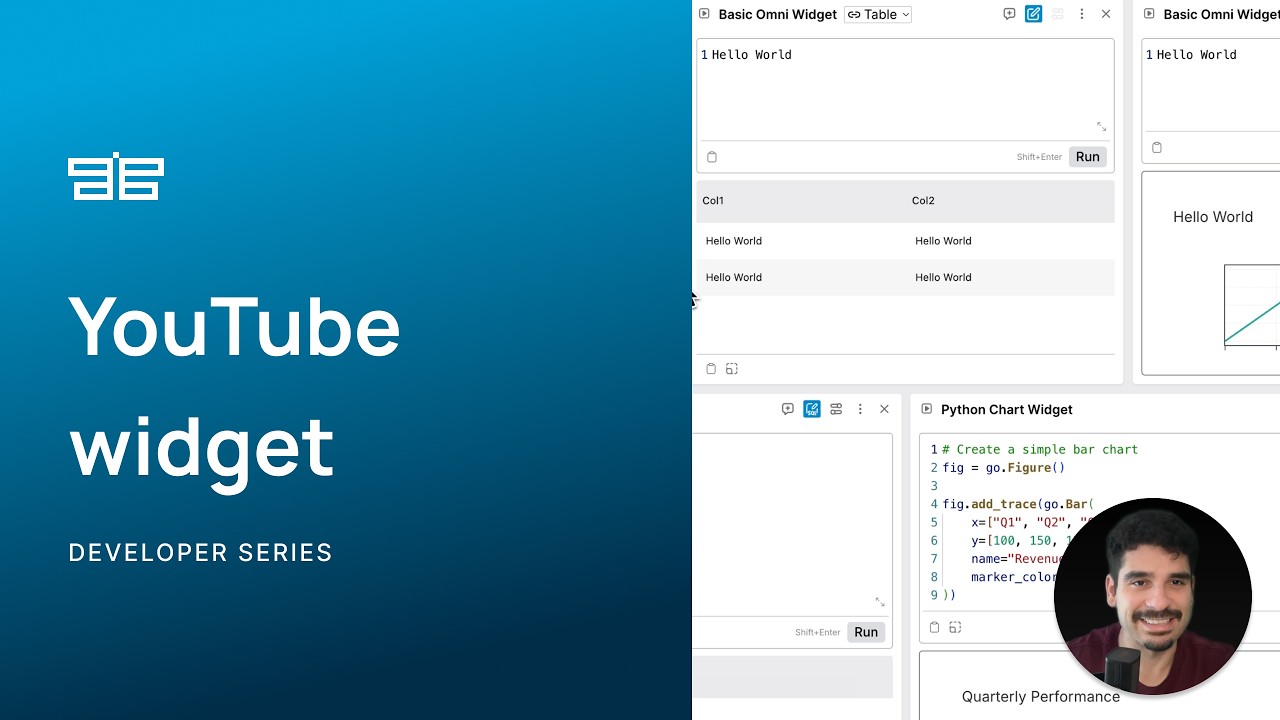1280x720 pixels.
Task: Select second-row Hello World cell under Col1
Action: coord(734,277)
